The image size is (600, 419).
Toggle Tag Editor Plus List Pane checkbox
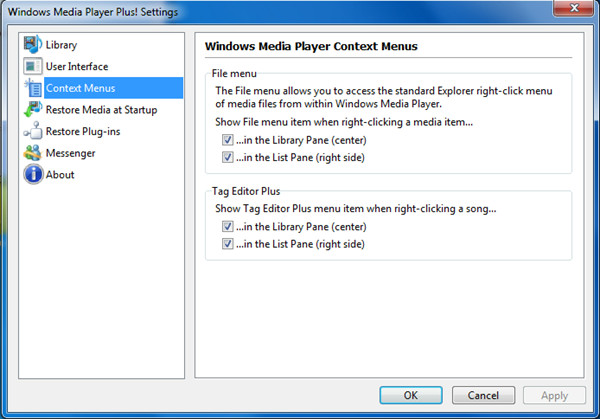click(228, 243)
